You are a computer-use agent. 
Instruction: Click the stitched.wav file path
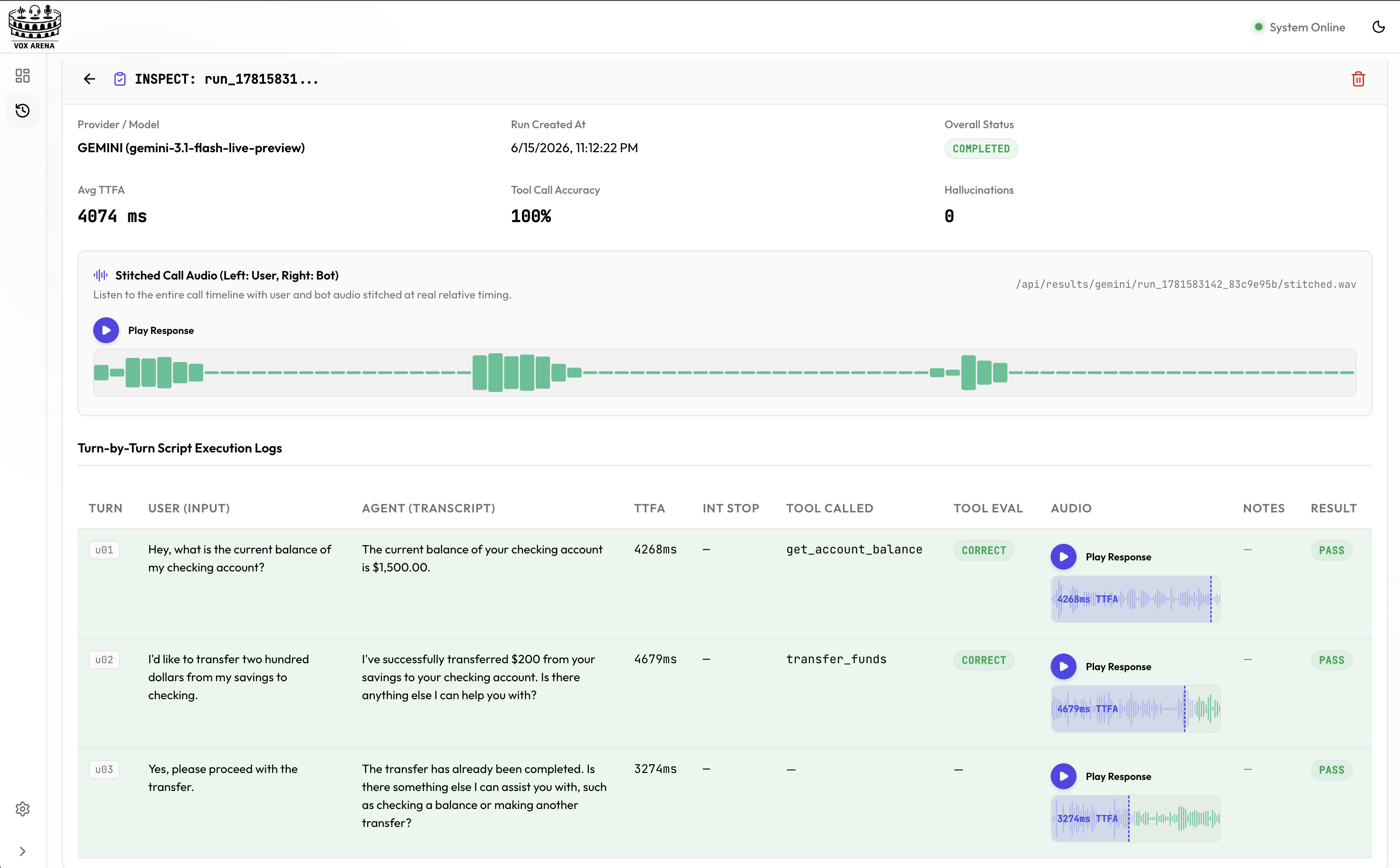point(1186,284)
